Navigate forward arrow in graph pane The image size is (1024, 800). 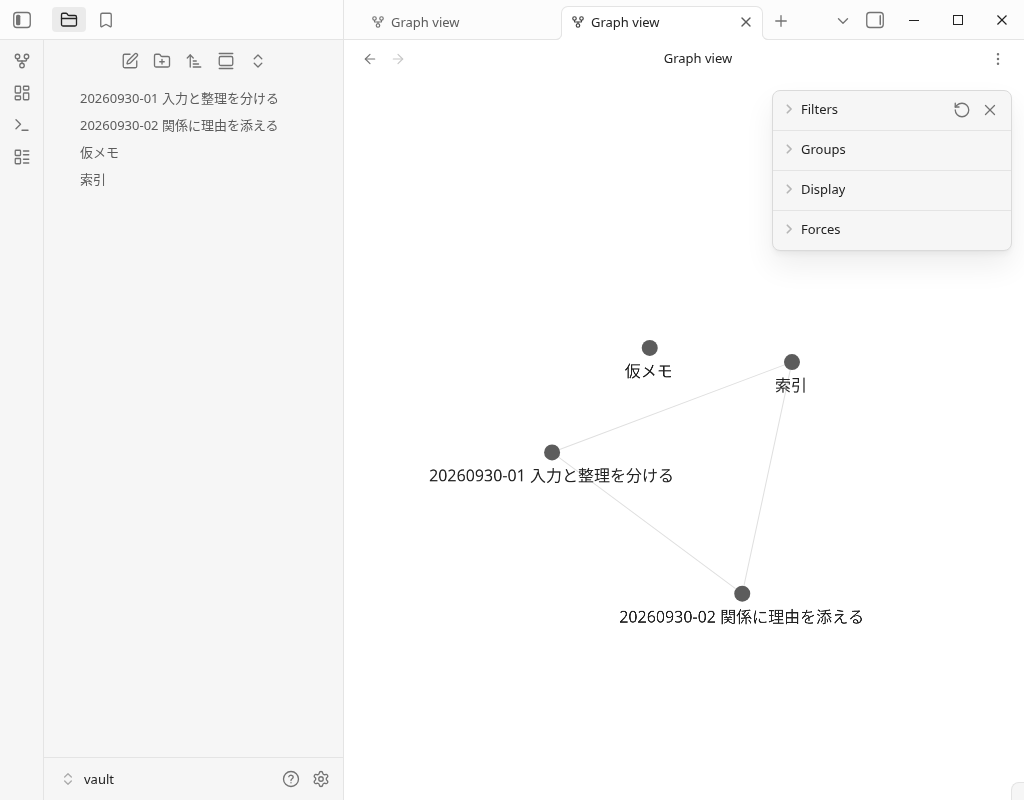(398, 59)
